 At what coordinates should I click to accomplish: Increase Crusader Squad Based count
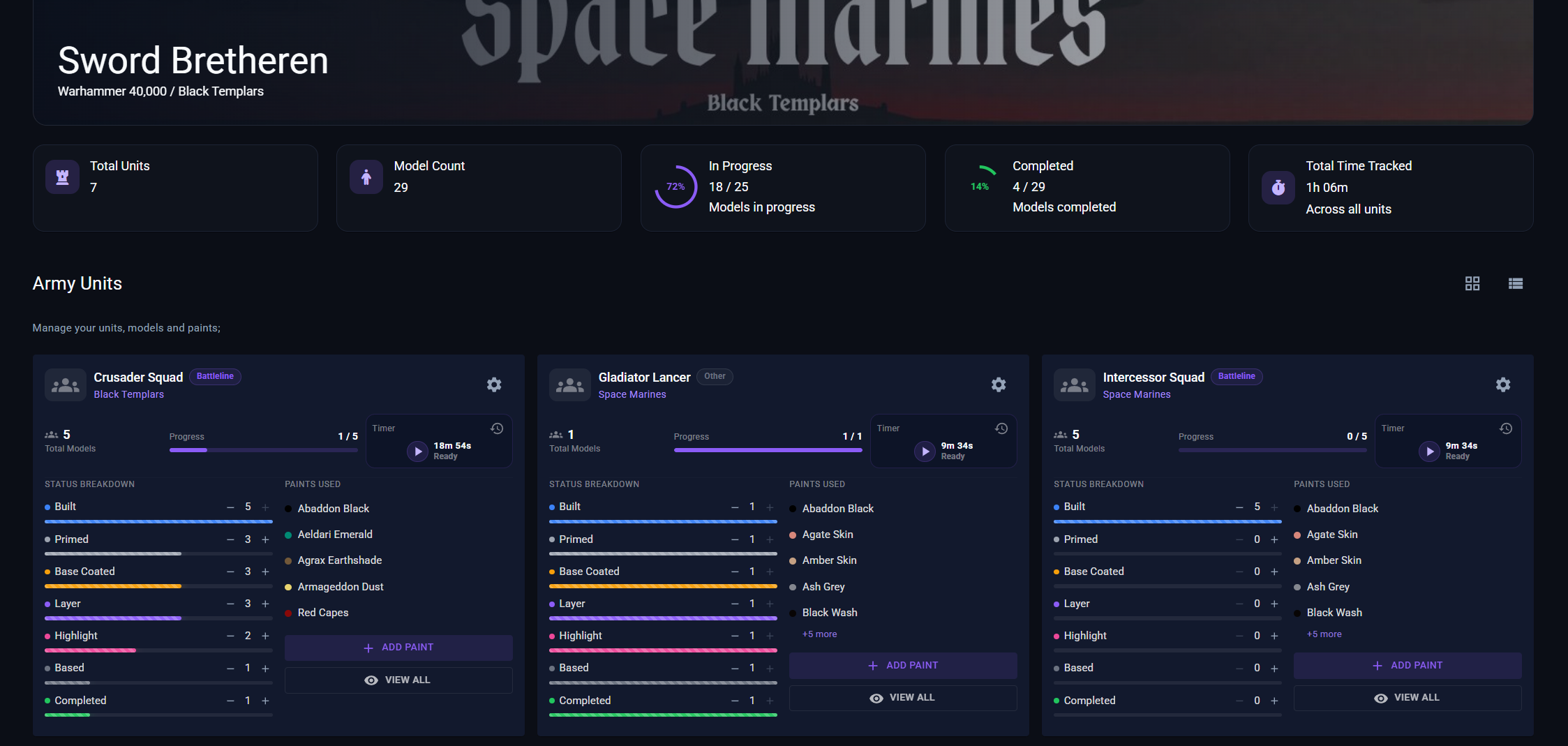tap(265, 668)
